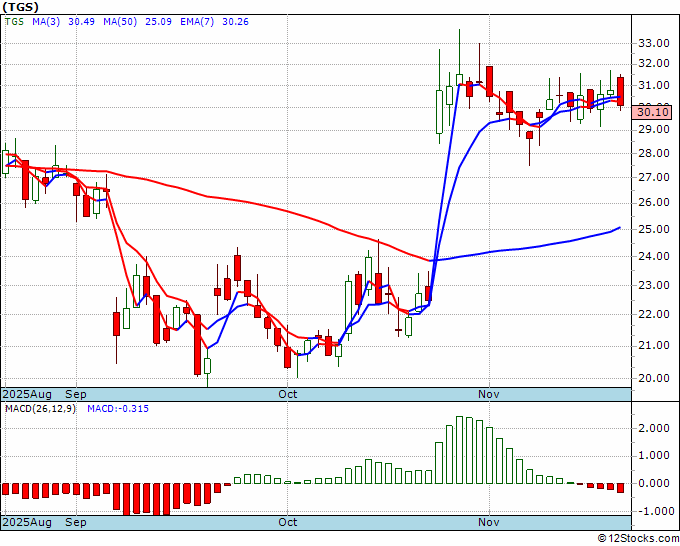The width and height of the screenshot is (680, 546).
Task: Click the MACD:-0.315 value label
Action: pyautogui.click(x=118, y=409)
